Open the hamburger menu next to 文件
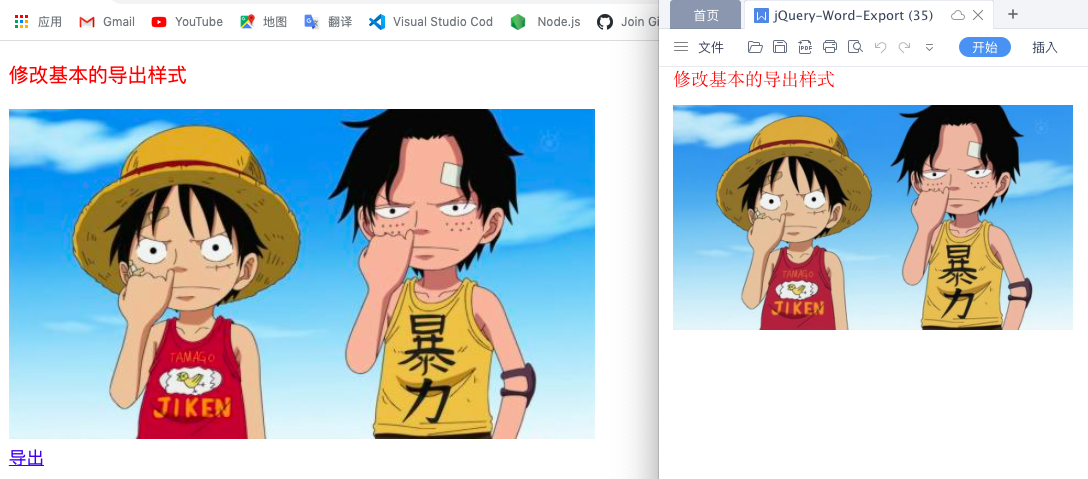 (x=681, y=47)
